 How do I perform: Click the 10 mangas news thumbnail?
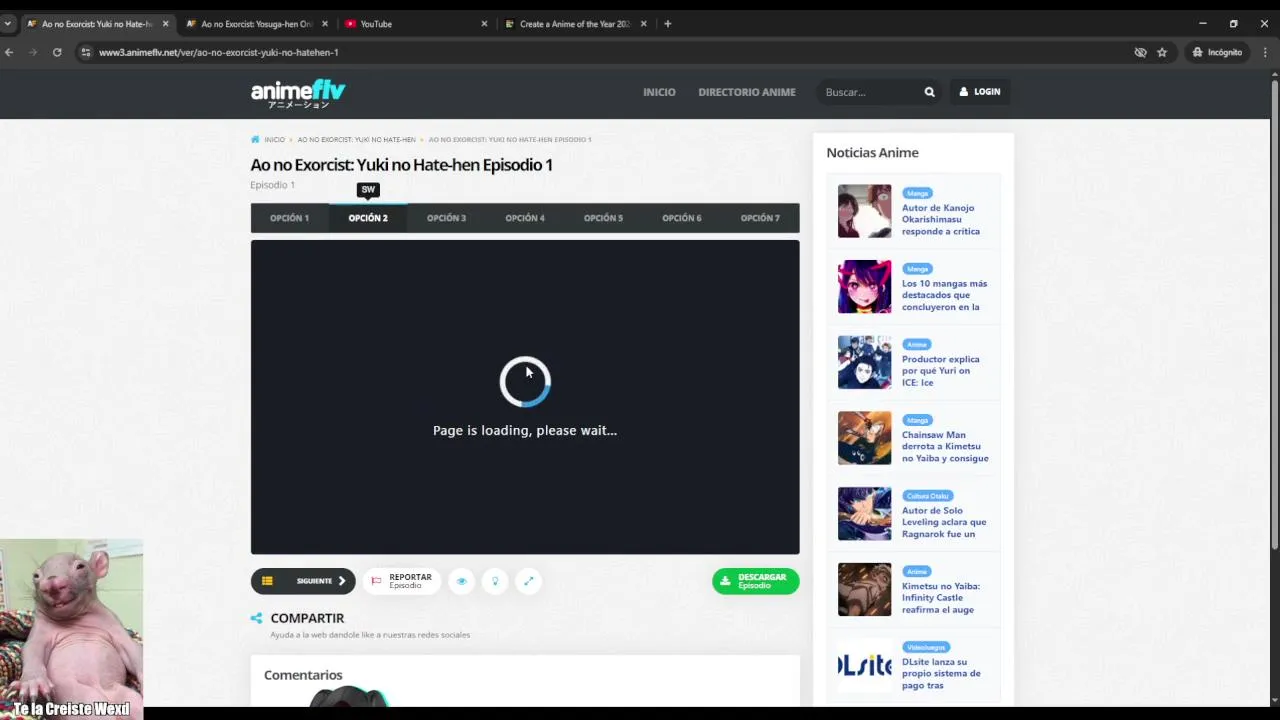(864, 287)
